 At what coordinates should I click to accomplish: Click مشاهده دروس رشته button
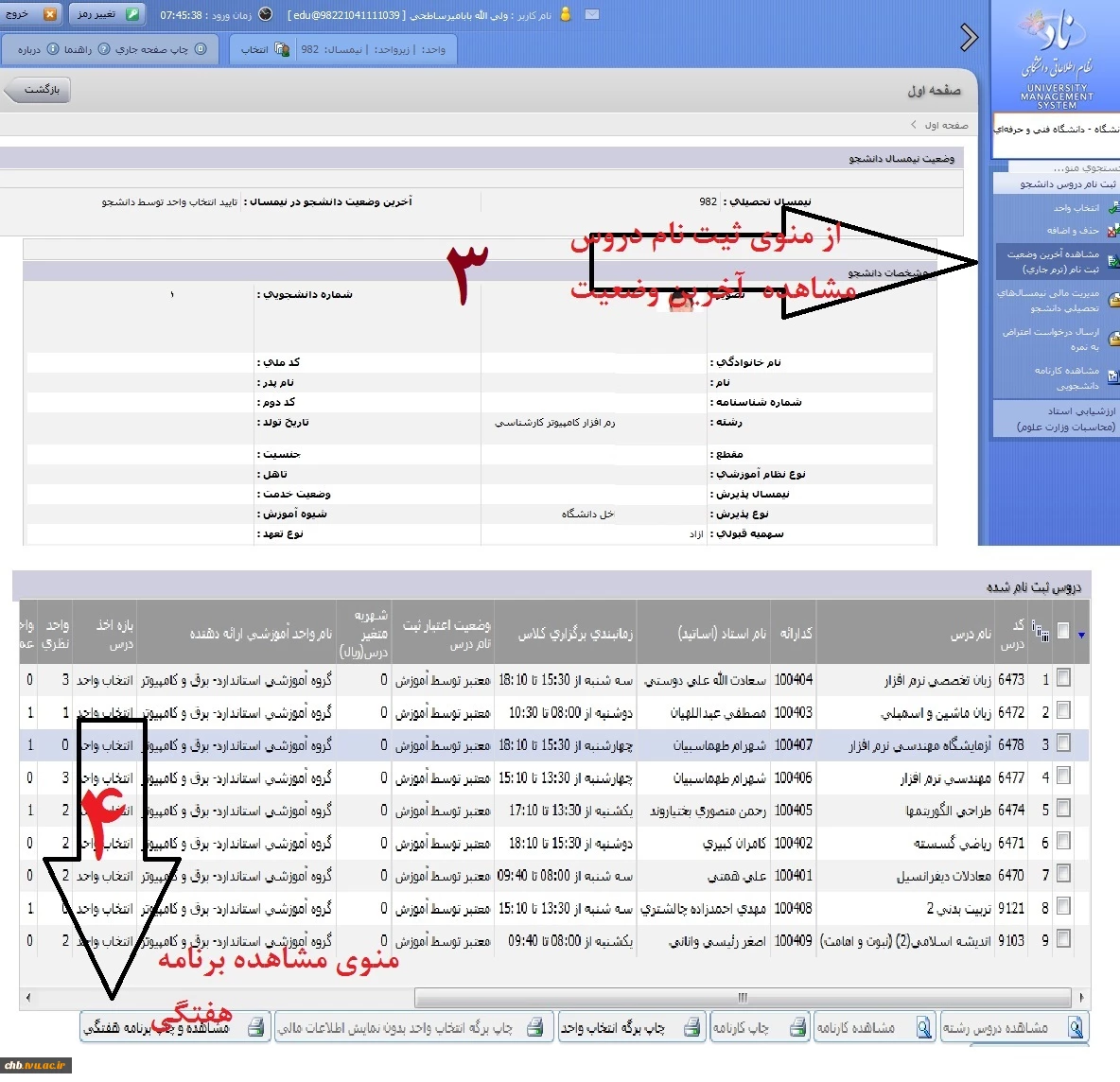(1014, 1028)
